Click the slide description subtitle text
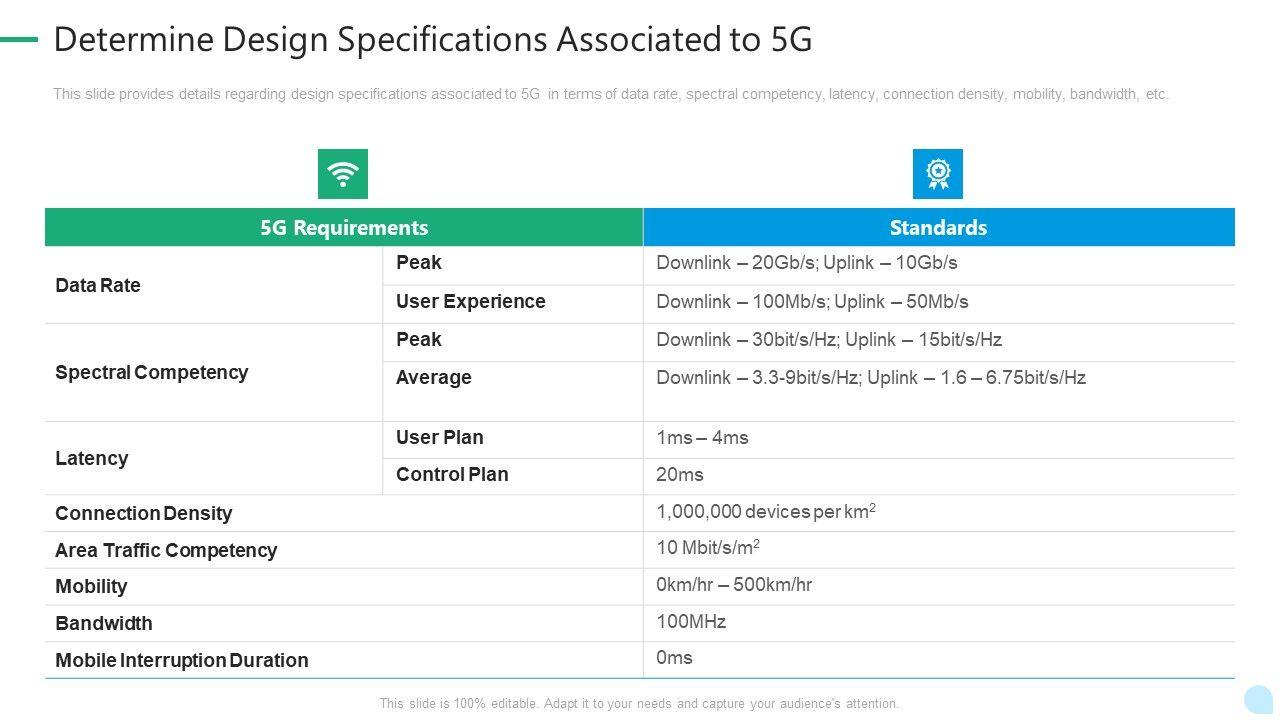1280x720 pixels. (610, 95)
